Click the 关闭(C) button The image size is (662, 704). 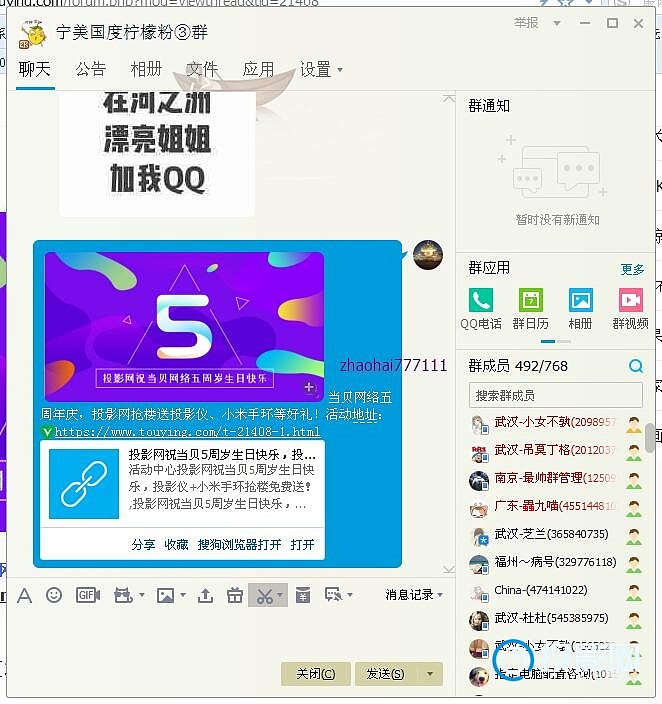click(316, 674)
